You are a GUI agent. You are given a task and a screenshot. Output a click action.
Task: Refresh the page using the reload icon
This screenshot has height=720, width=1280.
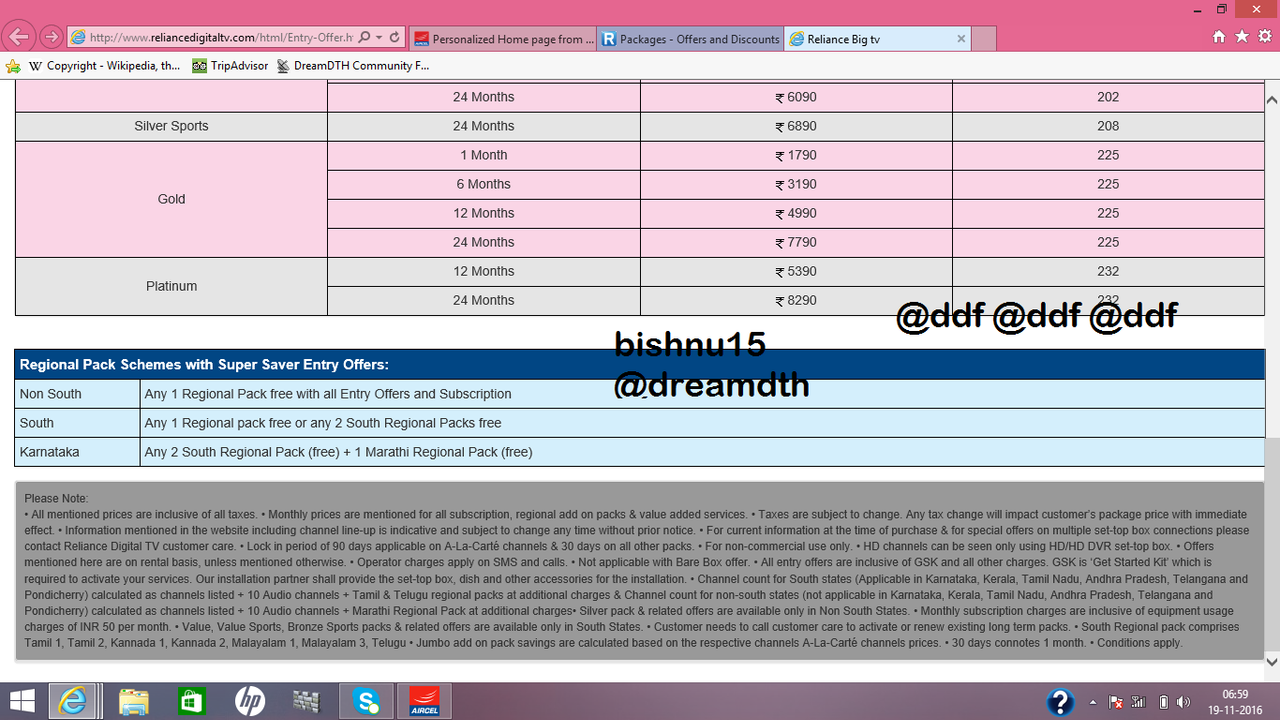395,38
